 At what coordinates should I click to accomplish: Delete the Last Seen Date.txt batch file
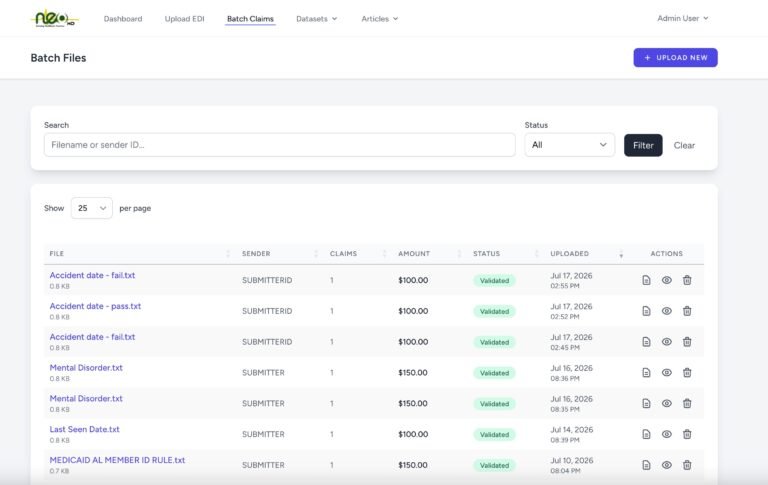(687, 434)
